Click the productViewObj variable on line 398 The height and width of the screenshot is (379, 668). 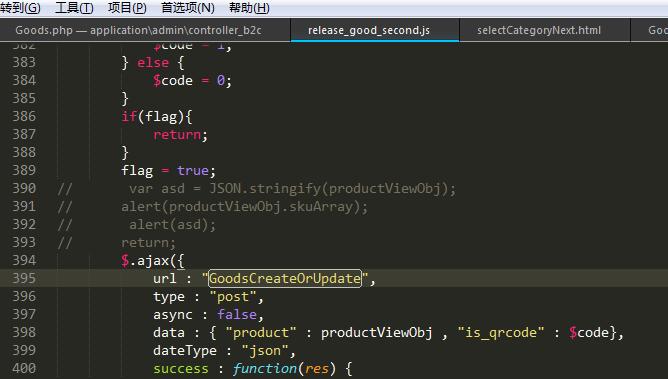[377, 332]
